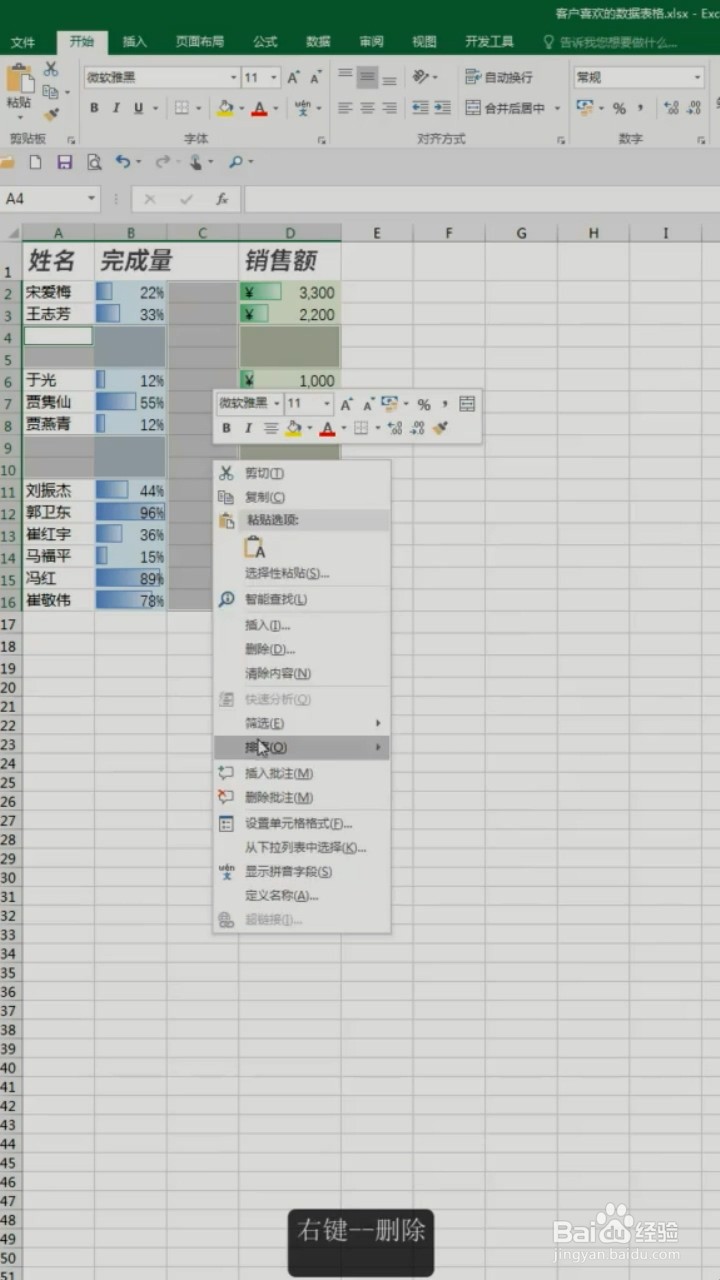Choose 复制 Copy in the context menu
The height and width of the screenshot is (1280, 720).
click(301, 497)
